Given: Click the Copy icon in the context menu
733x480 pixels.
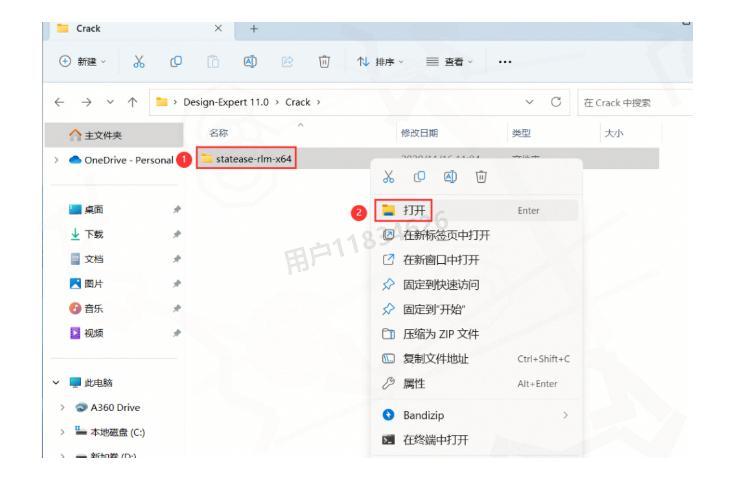Looking at the screenshot, I should [x=419, y=177].
